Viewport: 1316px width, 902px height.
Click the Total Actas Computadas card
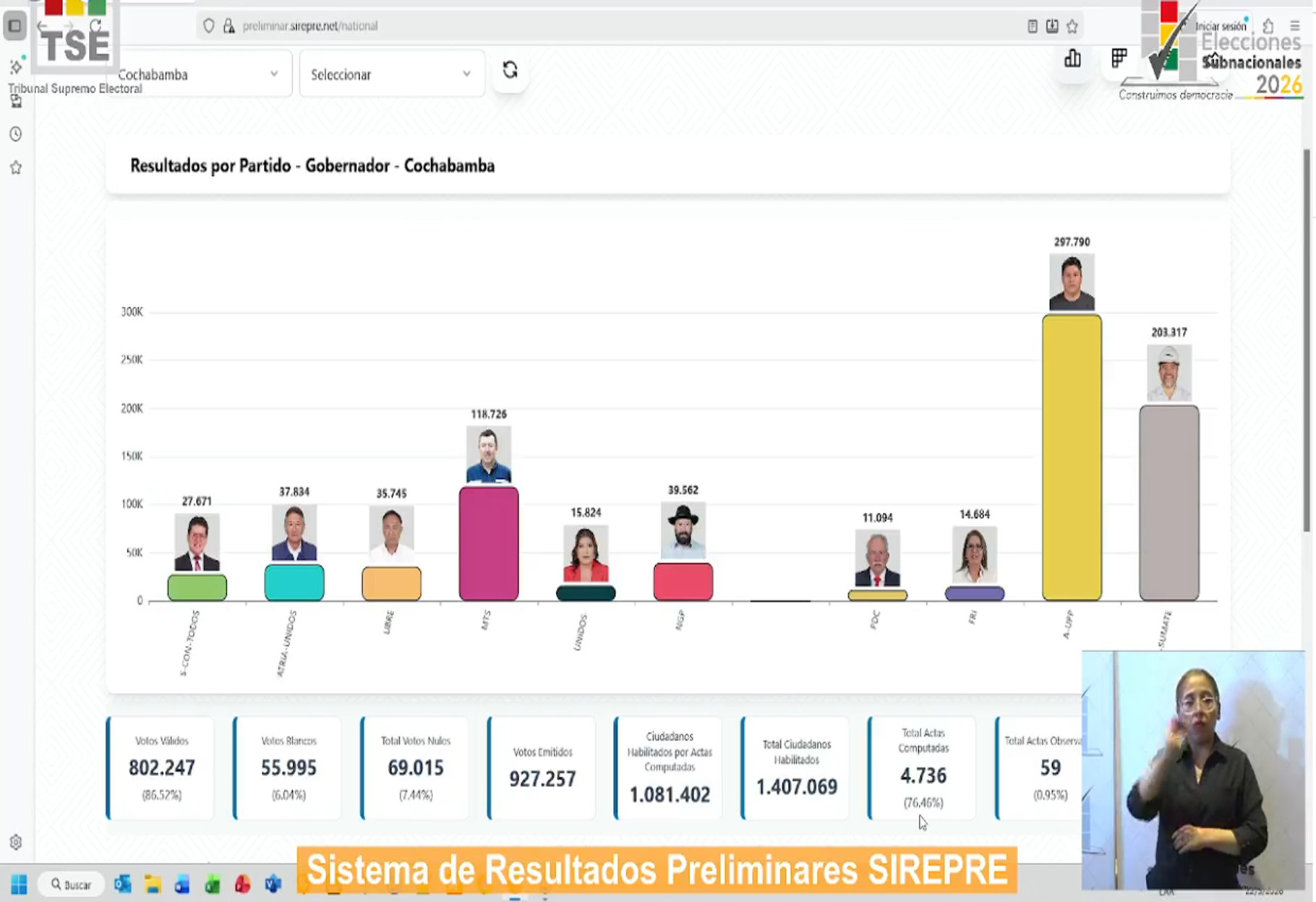(923, 769)
